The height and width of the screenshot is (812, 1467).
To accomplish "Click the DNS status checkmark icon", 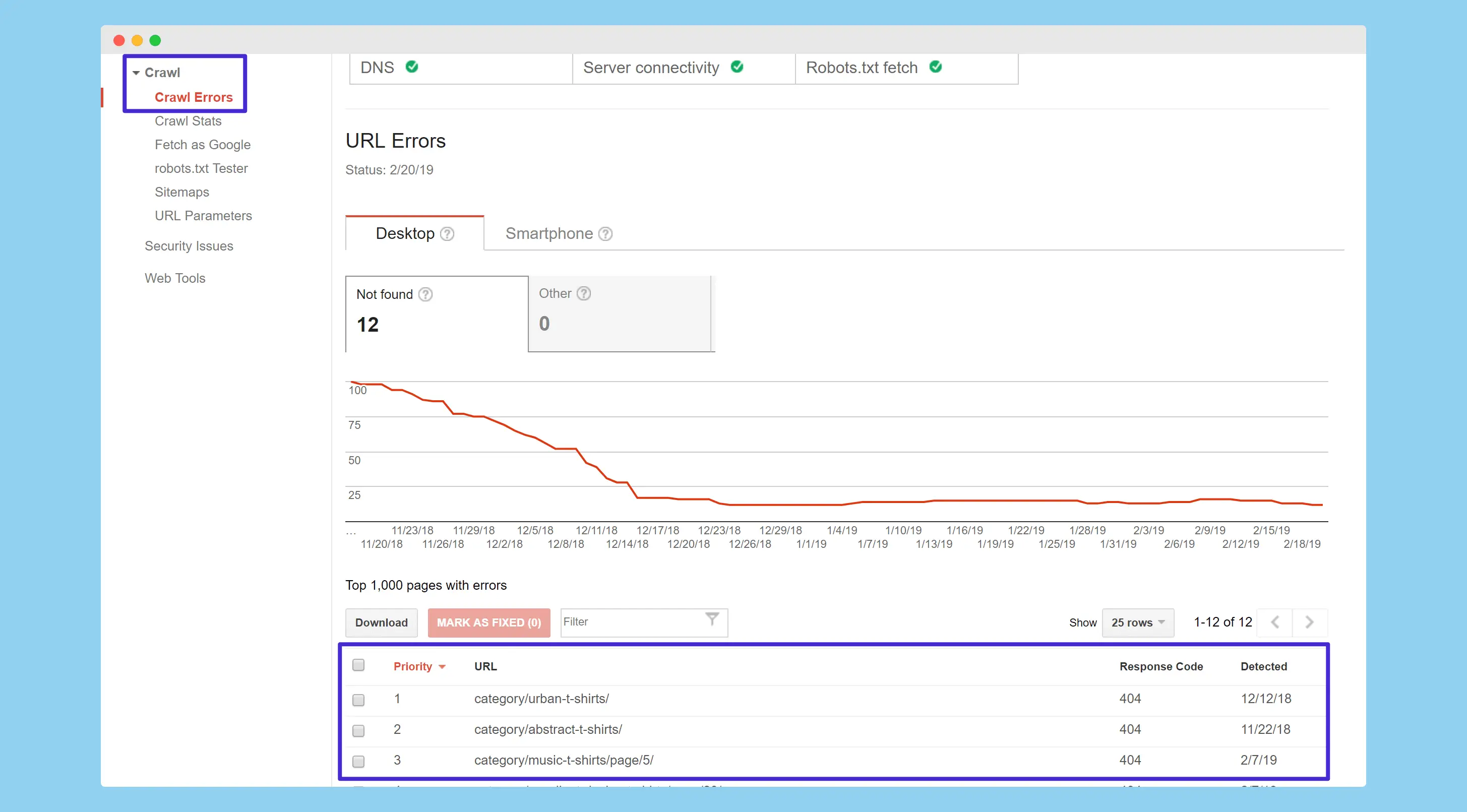I will (412, 67).
